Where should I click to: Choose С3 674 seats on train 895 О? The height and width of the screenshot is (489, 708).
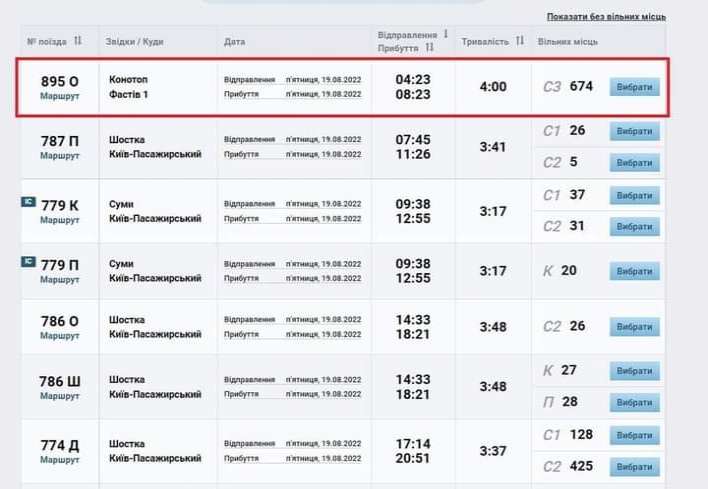click(x=634, y=87)
